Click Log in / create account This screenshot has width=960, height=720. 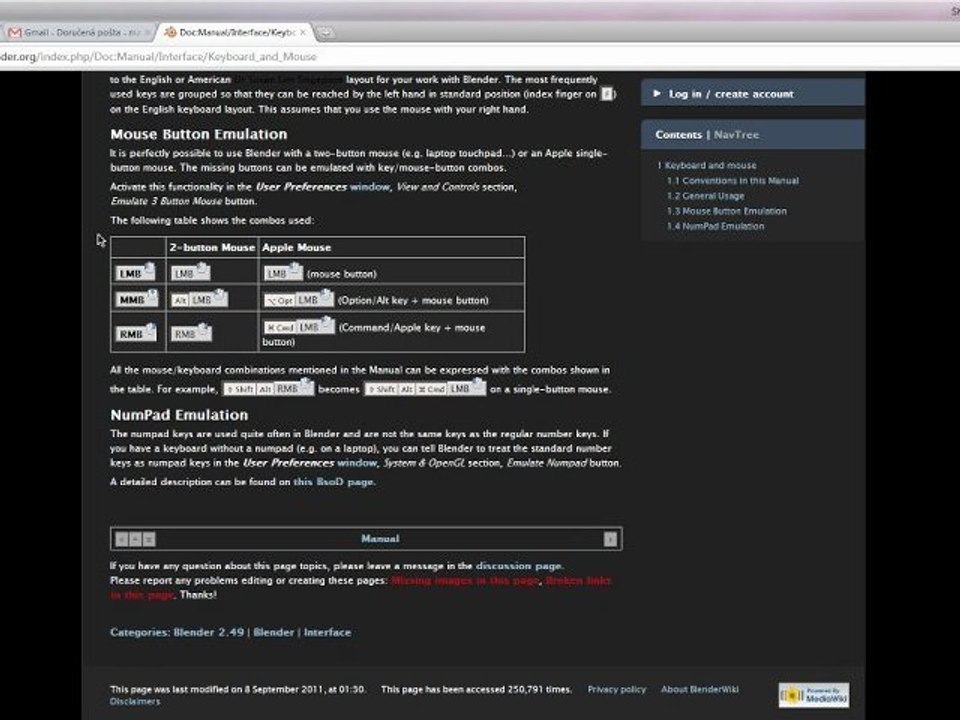(730, 94)
